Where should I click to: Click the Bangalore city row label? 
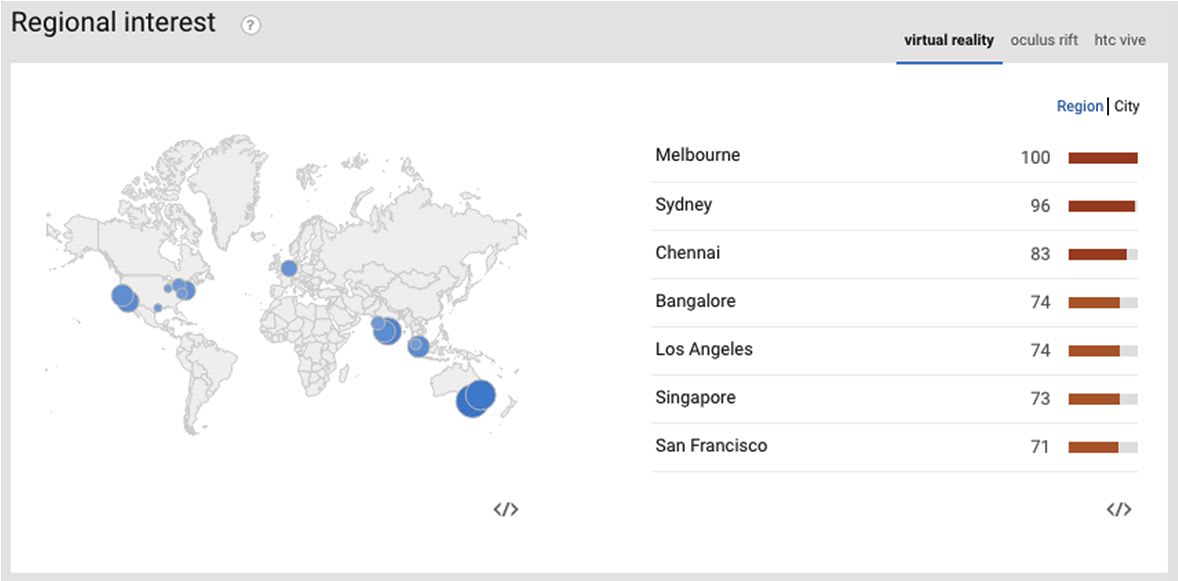click(x=695, y=301)
